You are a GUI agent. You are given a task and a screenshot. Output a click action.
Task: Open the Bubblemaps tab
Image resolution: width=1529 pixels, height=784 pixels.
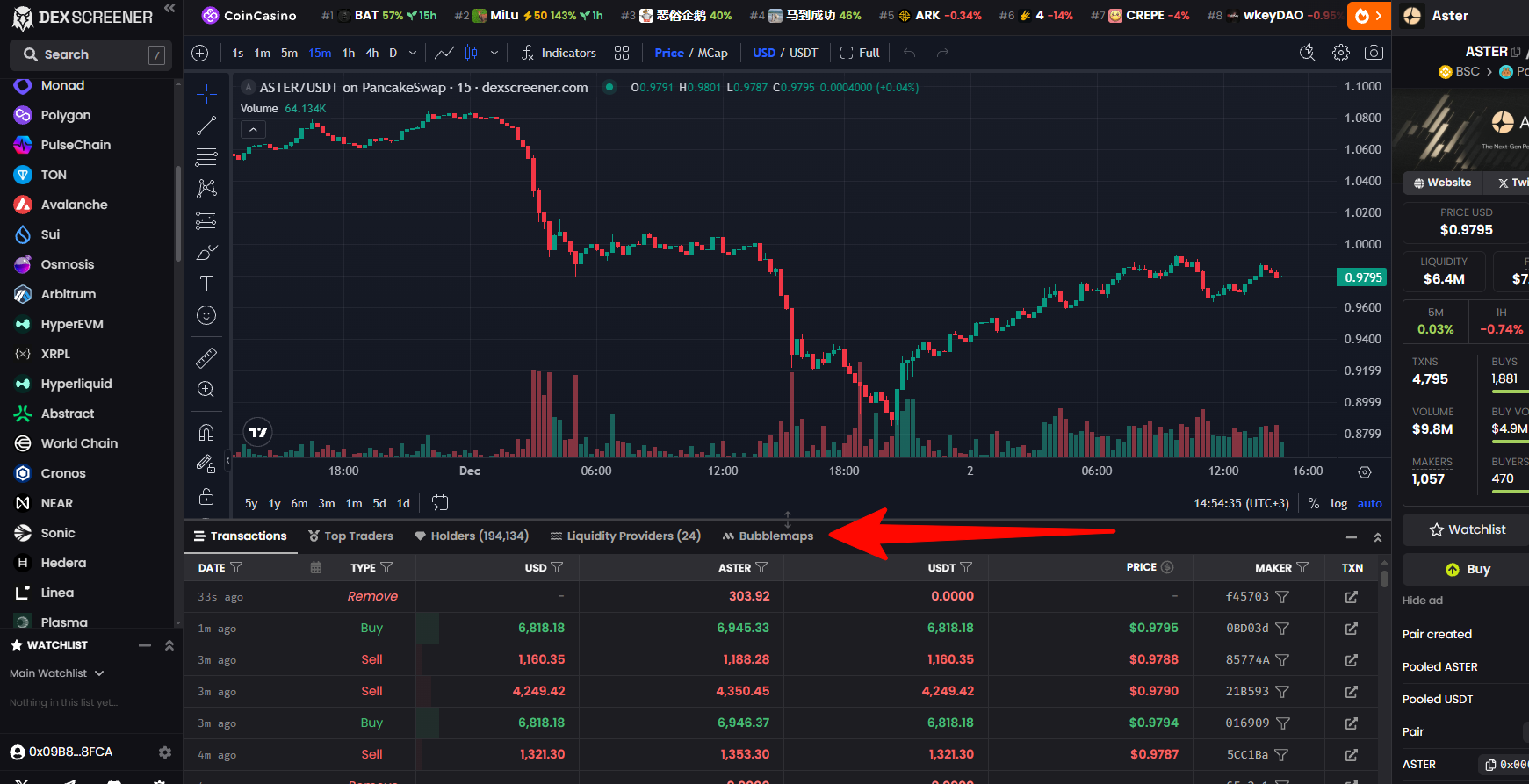[x=768, y=536]
